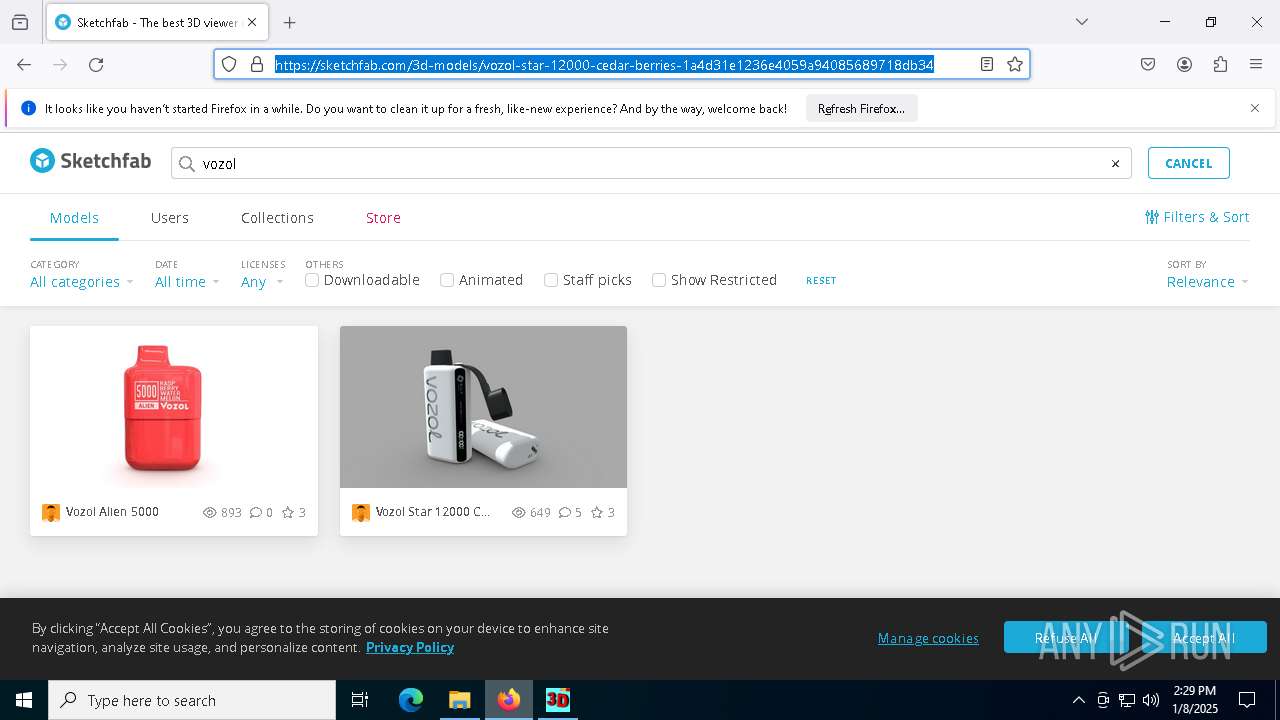This screenshot has height=720, width=1280.
Task: Click the Refresh Firefox button
Action: point(861,108)
